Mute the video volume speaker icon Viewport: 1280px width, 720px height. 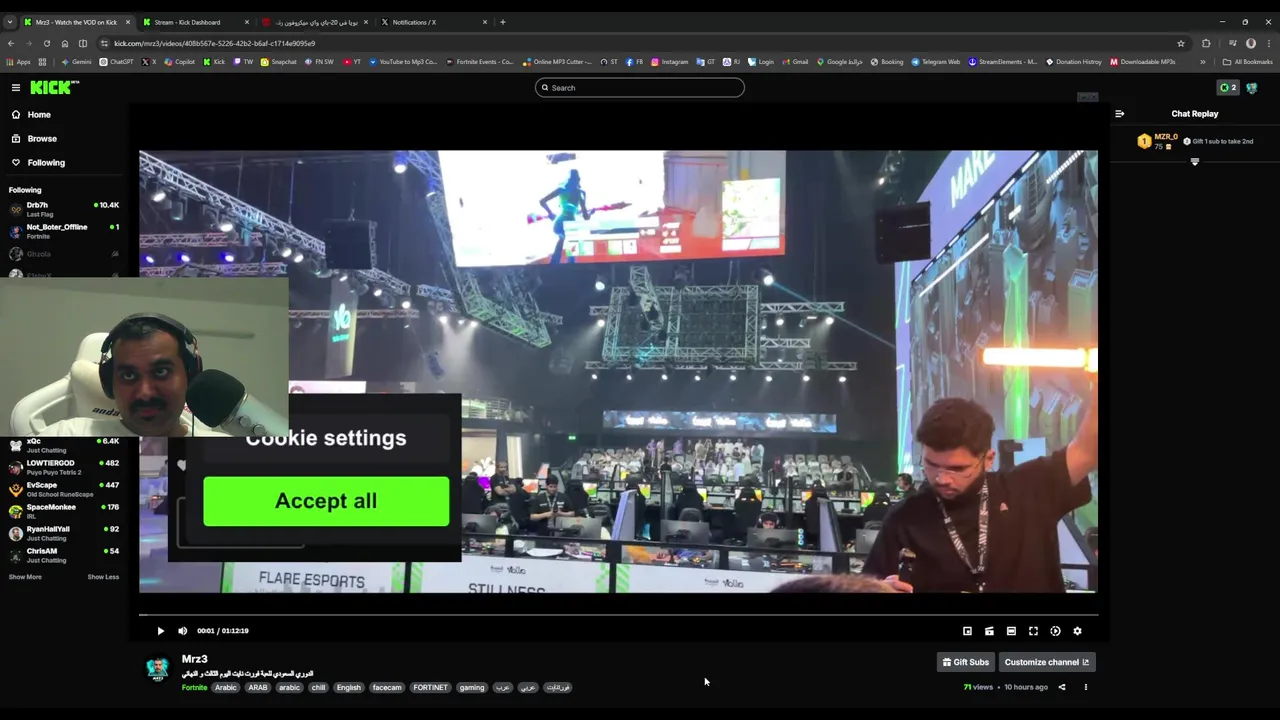click(x=182, y=631)
